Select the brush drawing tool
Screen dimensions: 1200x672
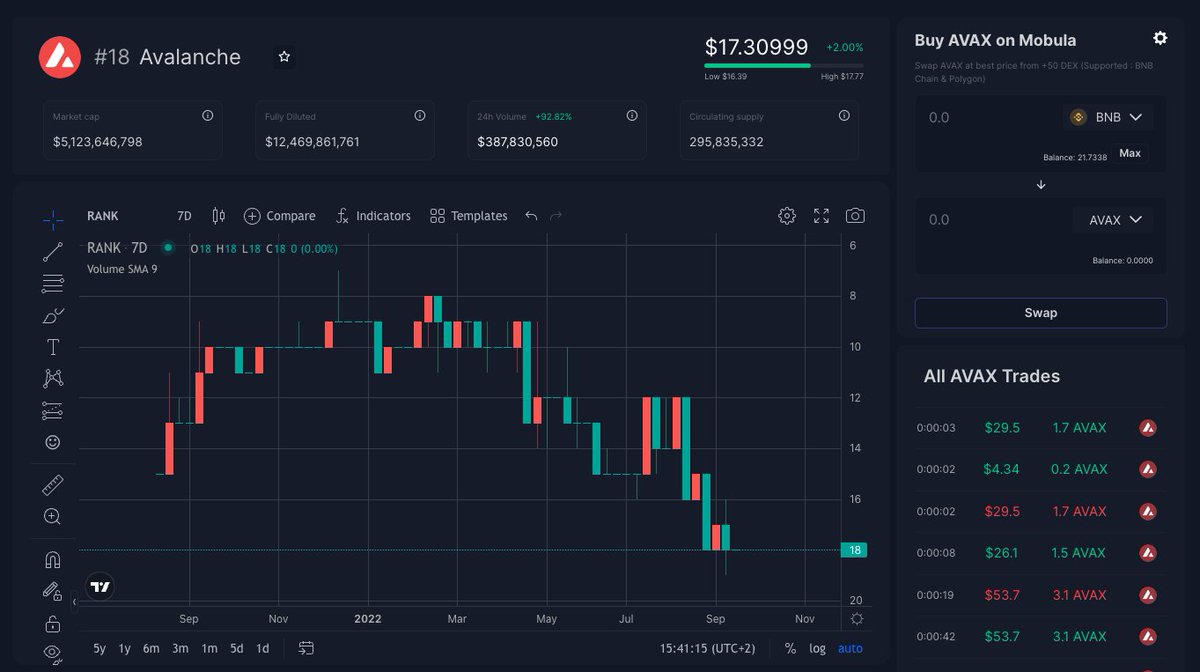pyautogui.click(x=53, y=316)
